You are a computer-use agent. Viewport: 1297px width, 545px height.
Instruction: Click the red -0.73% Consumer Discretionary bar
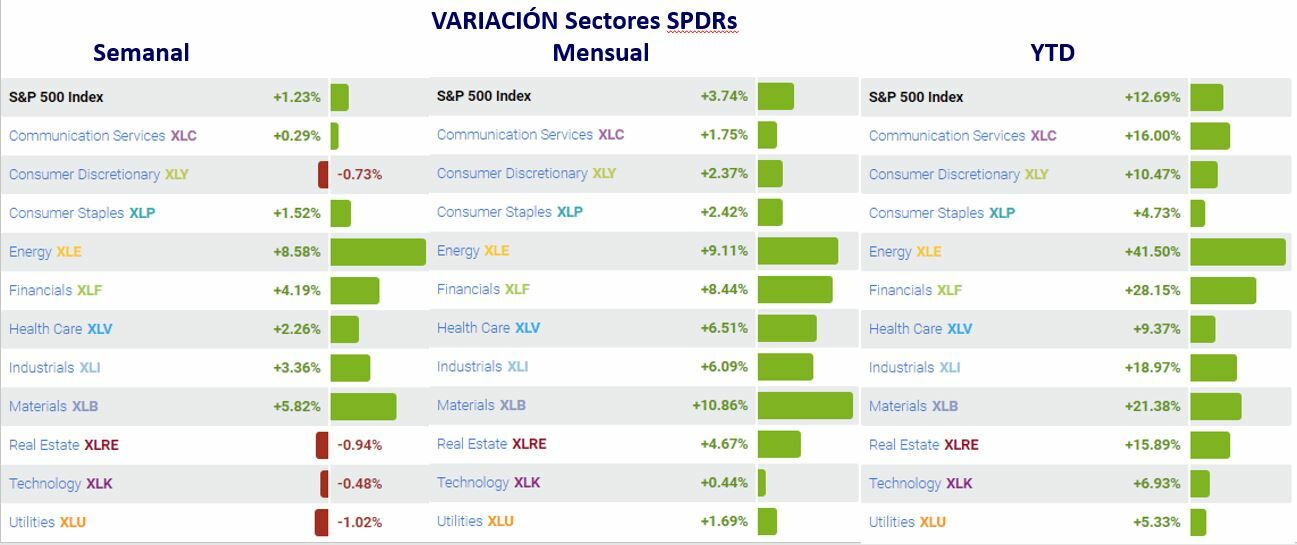point(323,174)
